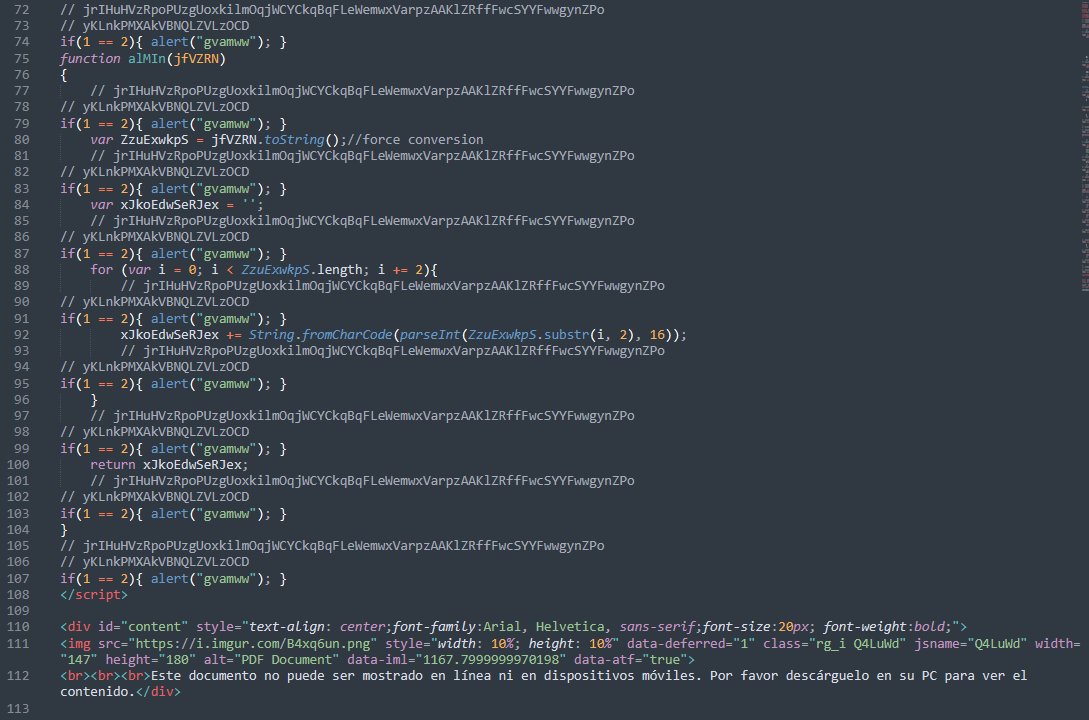The width and height of the screenshot is (1089, 720).
Task: Click the substr method on line 92
Action: pos(566,335)
